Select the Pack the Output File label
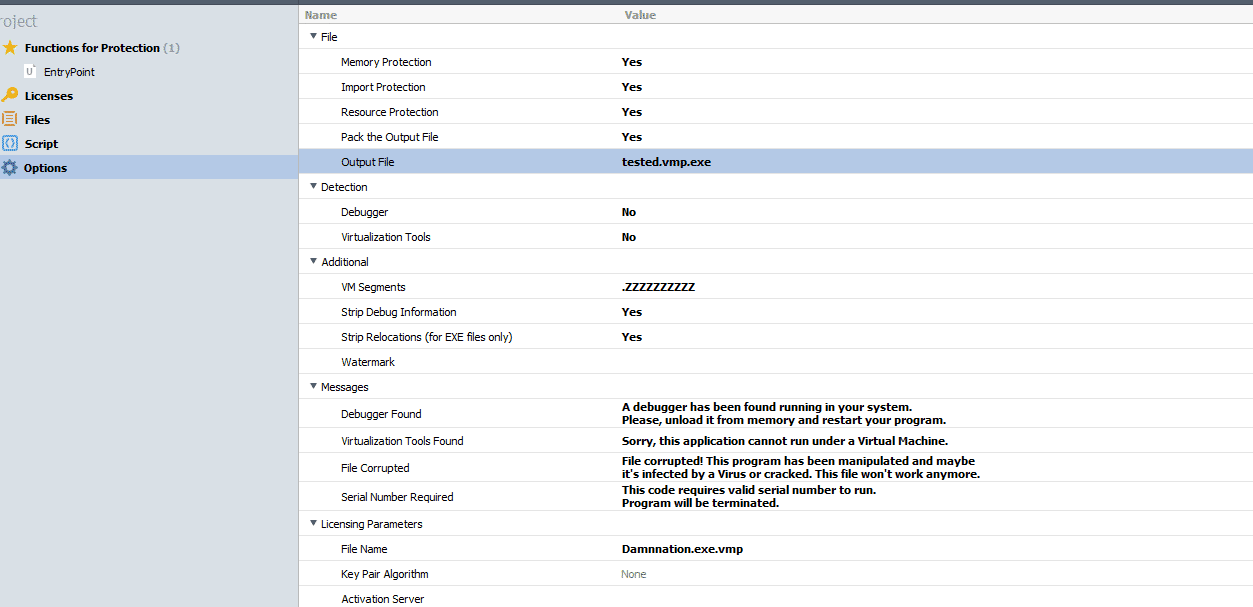1253x607 pixels. tap(390, 137)
